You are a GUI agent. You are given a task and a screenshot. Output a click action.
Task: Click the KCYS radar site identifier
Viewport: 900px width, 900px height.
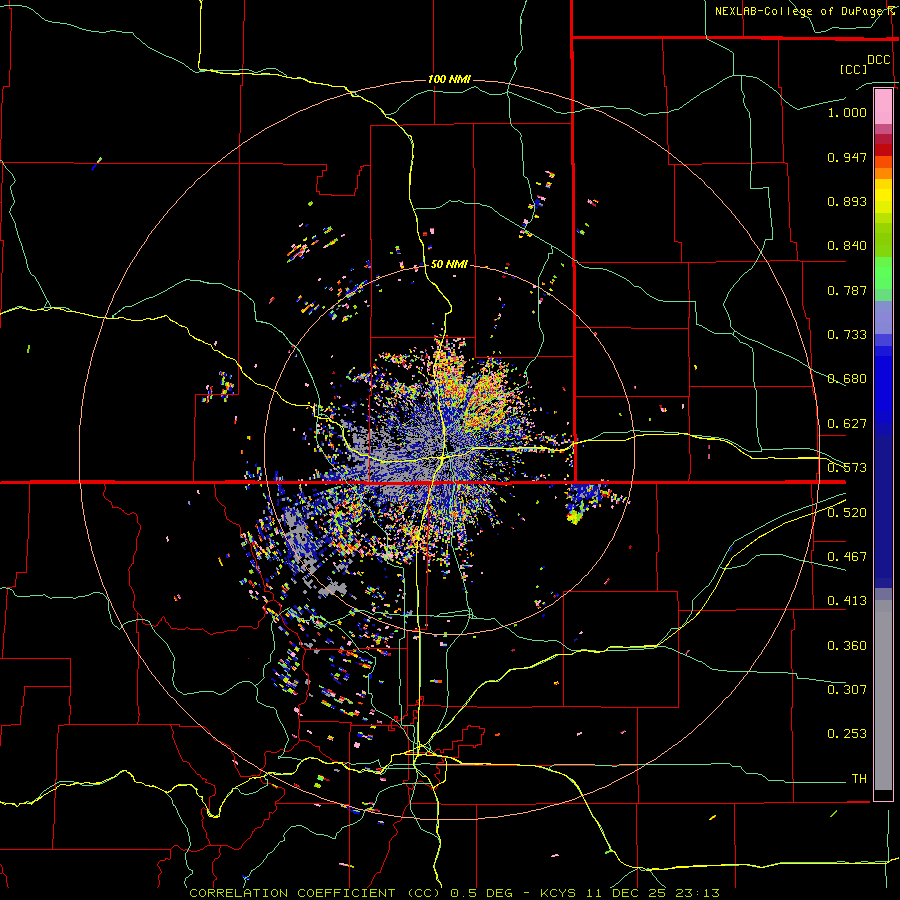tap(560, 893)
